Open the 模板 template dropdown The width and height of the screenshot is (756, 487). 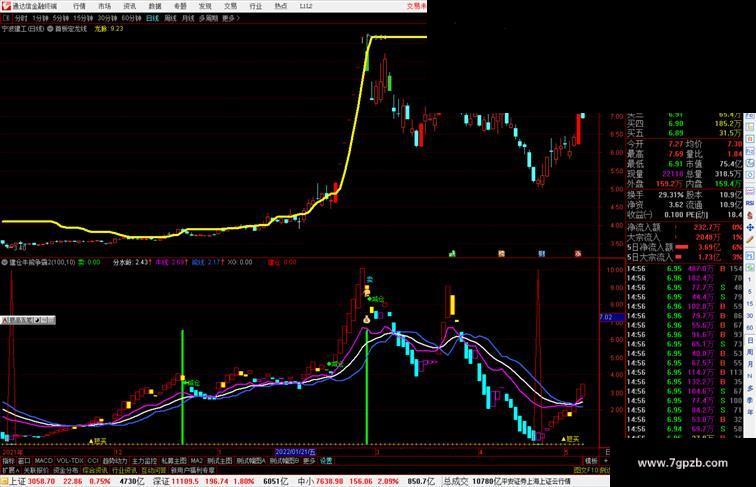point(591,461)
